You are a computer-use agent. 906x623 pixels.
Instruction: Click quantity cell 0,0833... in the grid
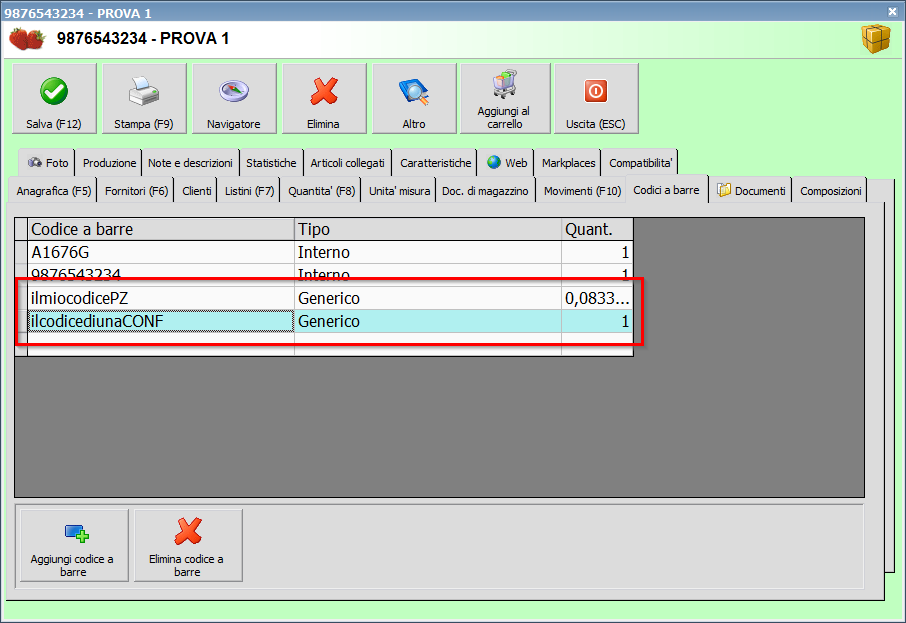pos(597,298)
